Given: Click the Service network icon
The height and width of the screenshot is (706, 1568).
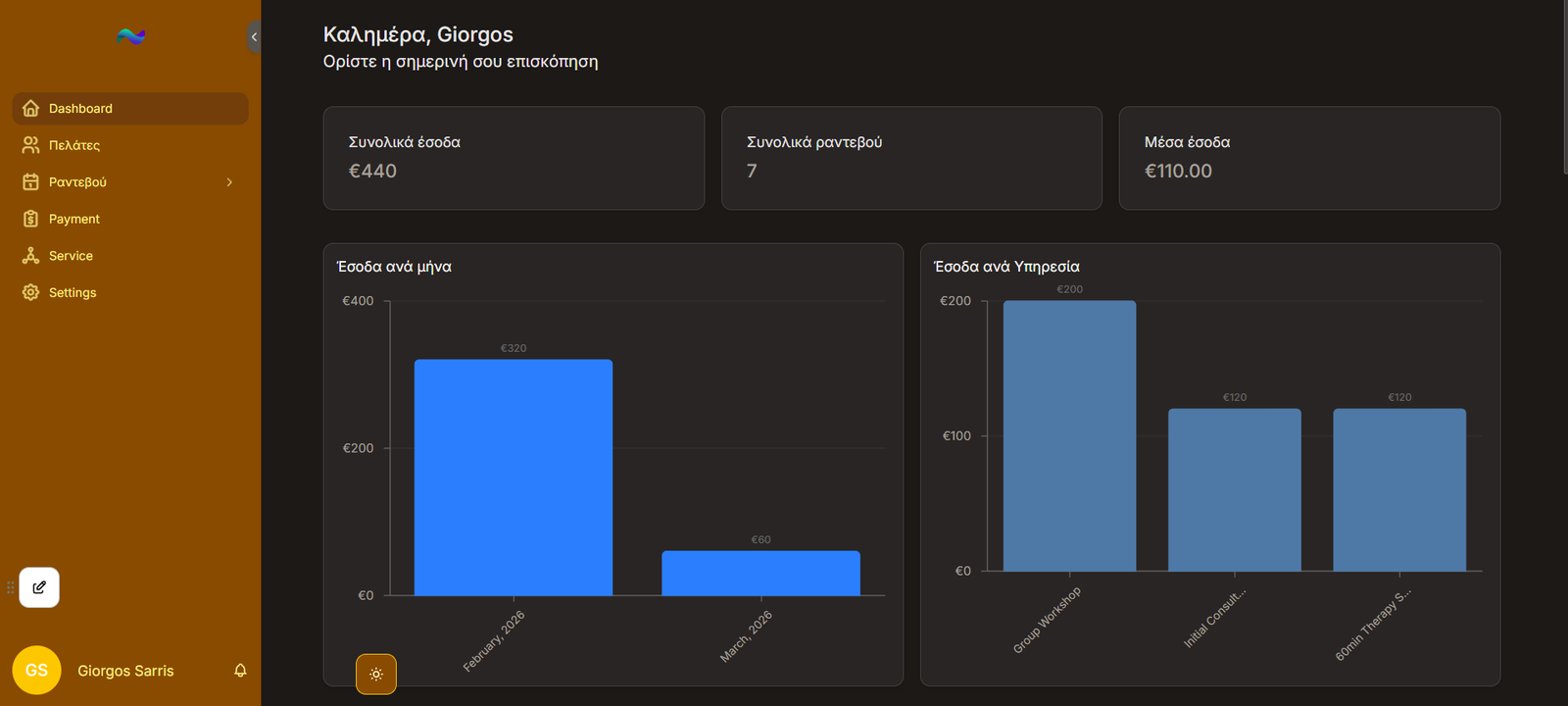Looking at the screenshot, I should pyautogui.click(x=30, y=256).
